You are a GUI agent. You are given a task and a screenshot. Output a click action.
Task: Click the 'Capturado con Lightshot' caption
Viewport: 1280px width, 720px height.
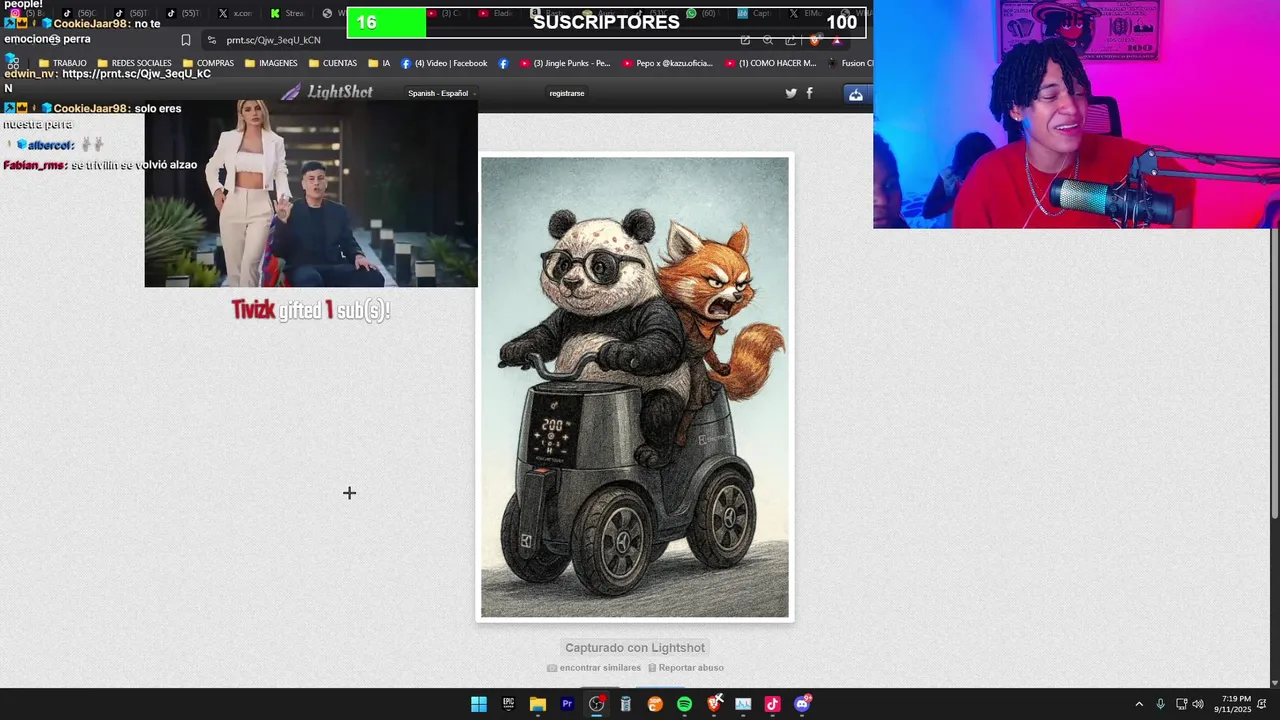click(x=635, y=648)
